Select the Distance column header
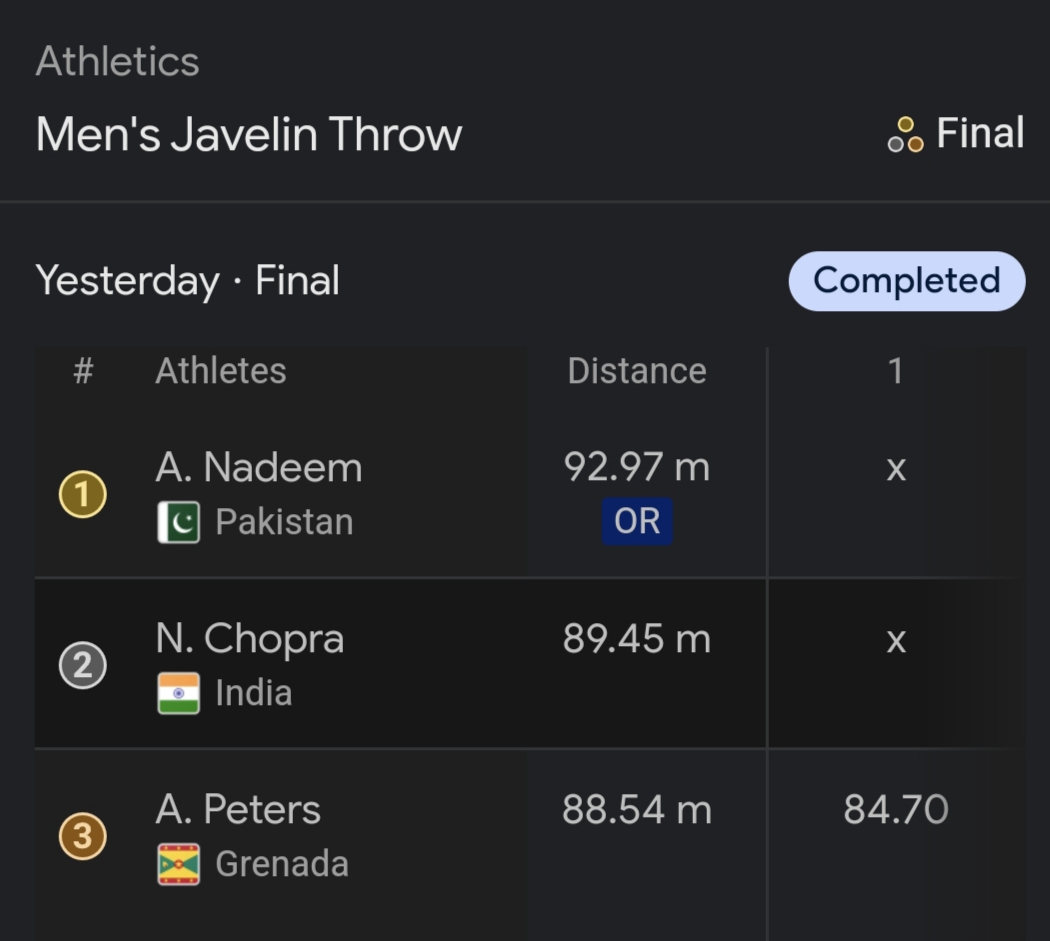The image size is (1050, 941). point(637,371)
